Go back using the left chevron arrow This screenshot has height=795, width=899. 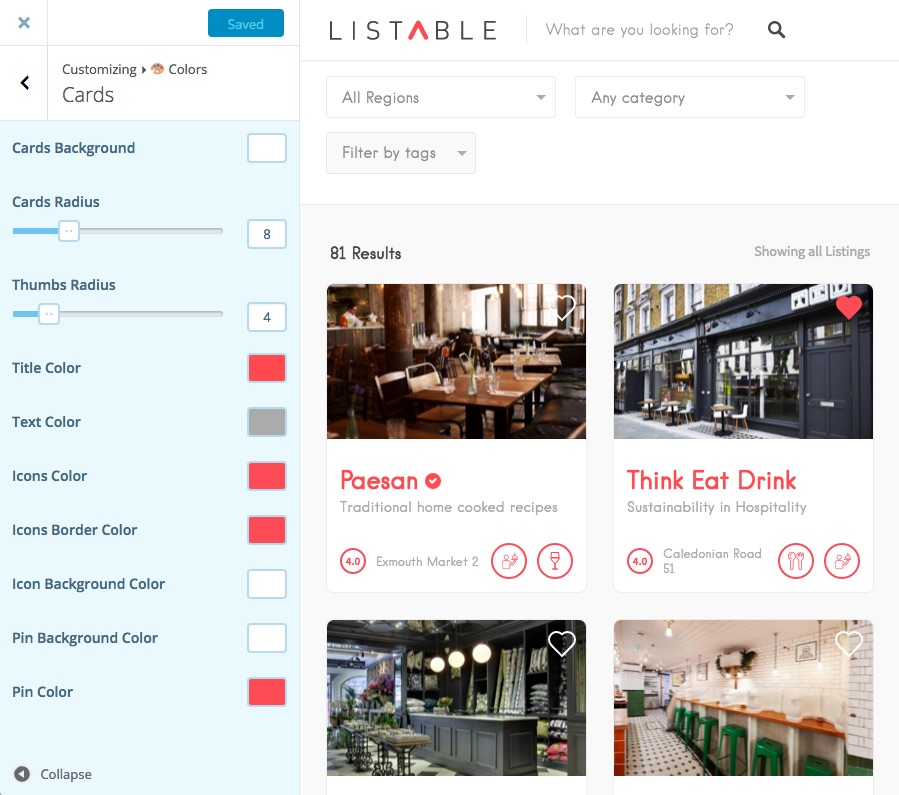coord(25,83)
